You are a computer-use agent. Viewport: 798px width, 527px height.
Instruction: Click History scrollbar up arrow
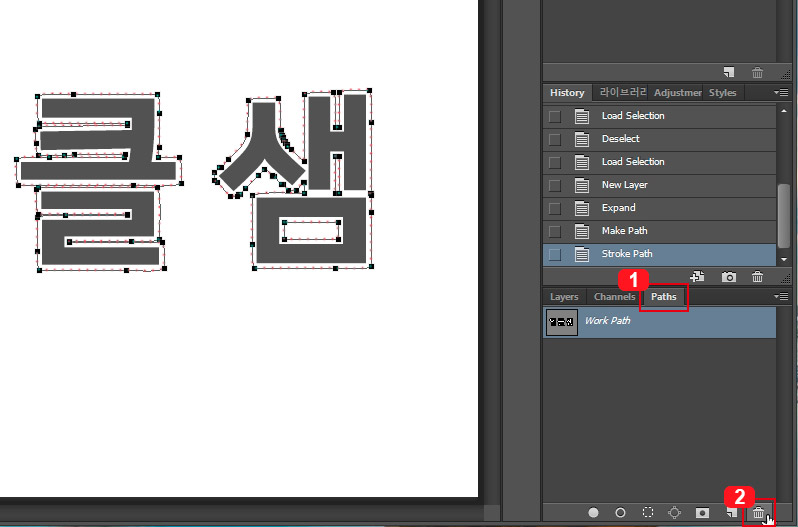[784, 110]
